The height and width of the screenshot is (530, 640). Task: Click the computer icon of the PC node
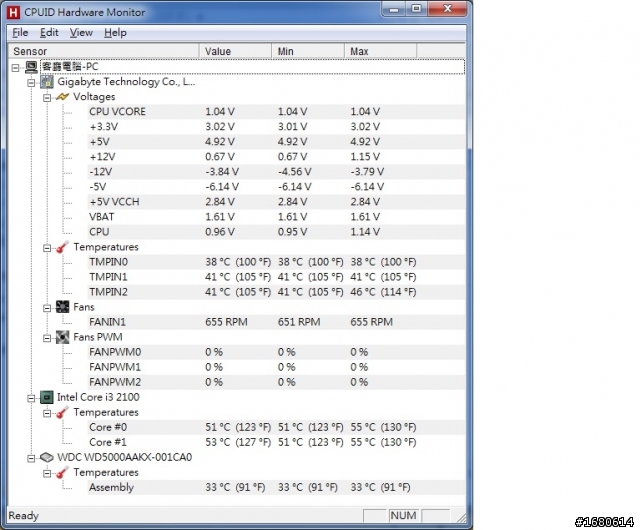tap(31, 67)
